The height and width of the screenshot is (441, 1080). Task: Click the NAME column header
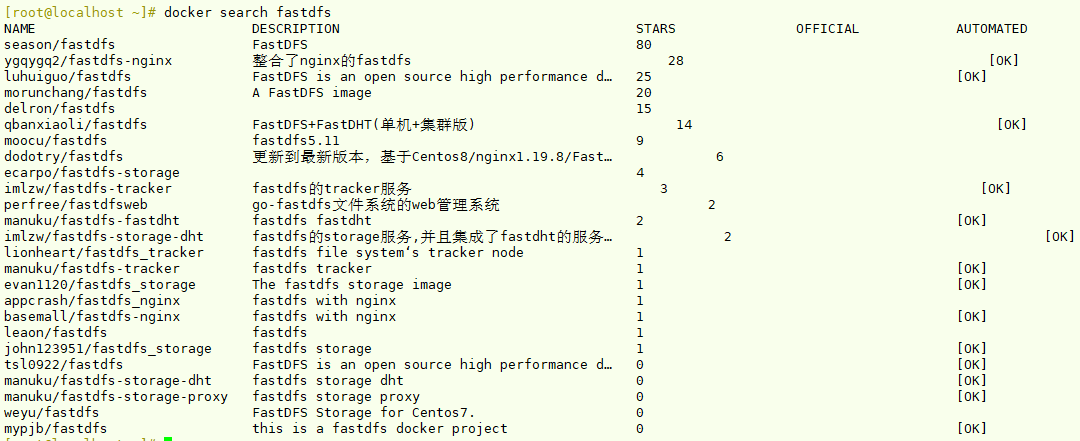20,29
